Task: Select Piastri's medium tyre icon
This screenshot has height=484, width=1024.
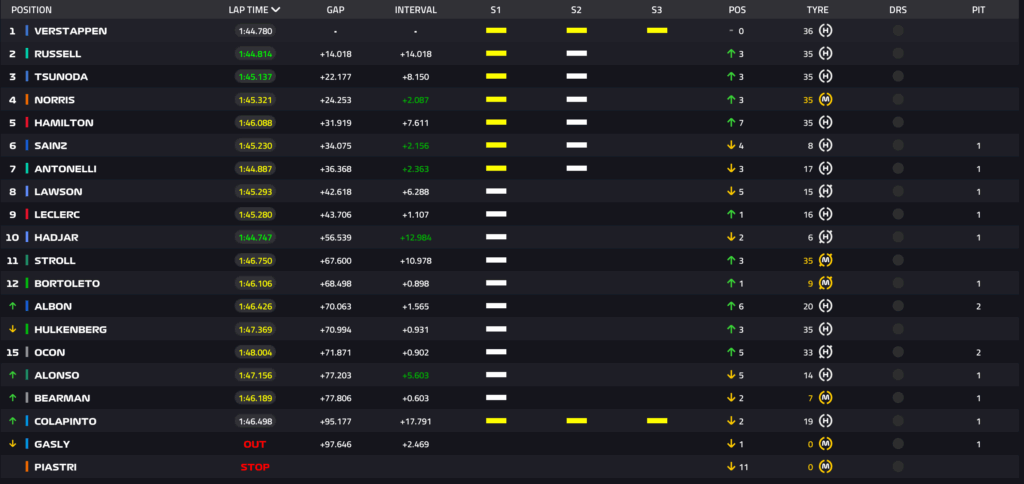Action: point(826,467)
